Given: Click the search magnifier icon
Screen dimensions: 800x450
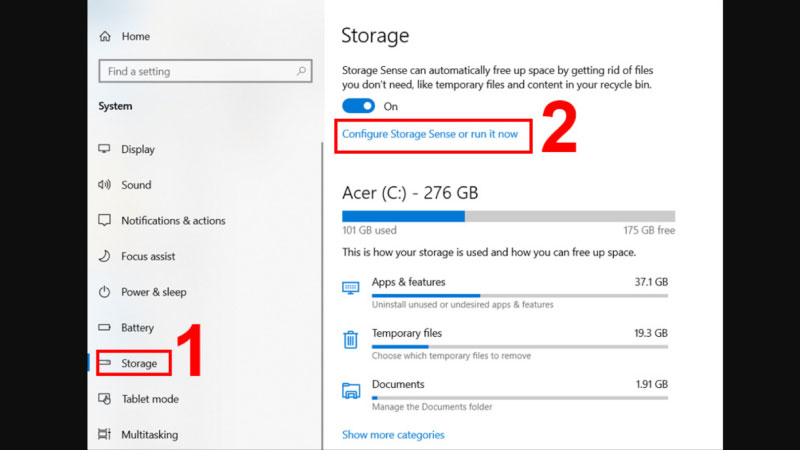Looking at the screenshot, I should (x=301, y=72).
